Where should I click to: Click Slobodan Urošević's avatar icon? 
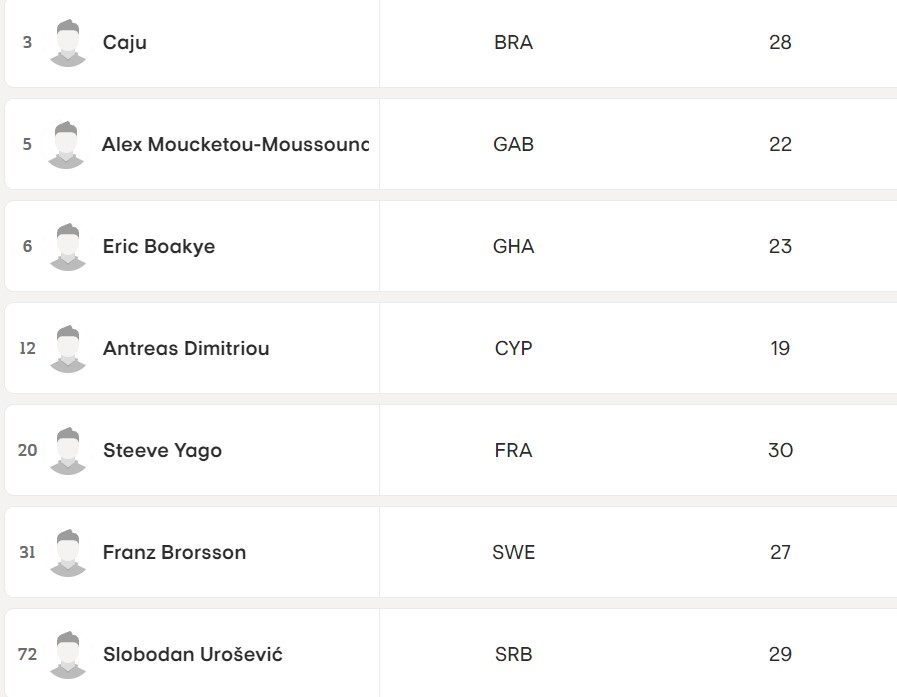[67, 655]
